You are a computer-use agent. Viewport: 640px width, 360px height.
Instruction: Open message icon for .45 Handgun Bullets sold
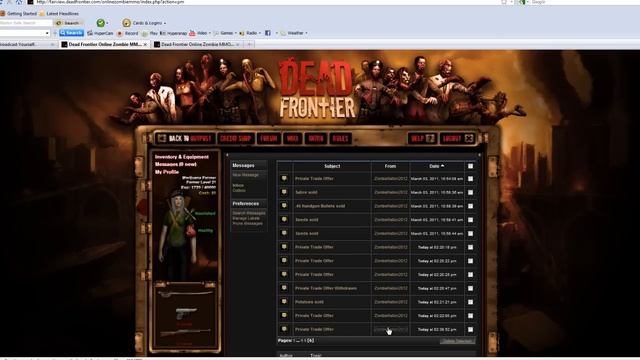(x=284, y=206)
